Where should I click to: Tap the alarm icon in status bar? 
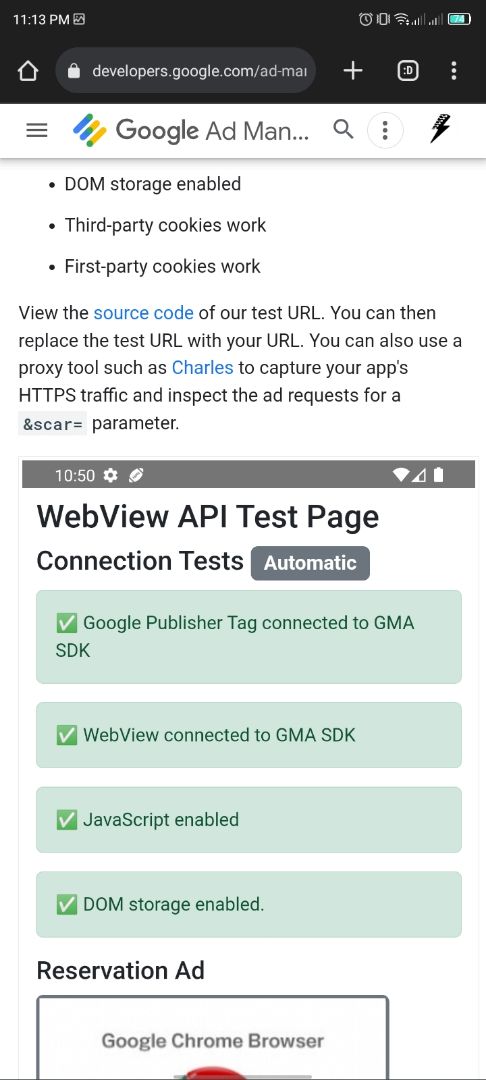tap(366, 19)
